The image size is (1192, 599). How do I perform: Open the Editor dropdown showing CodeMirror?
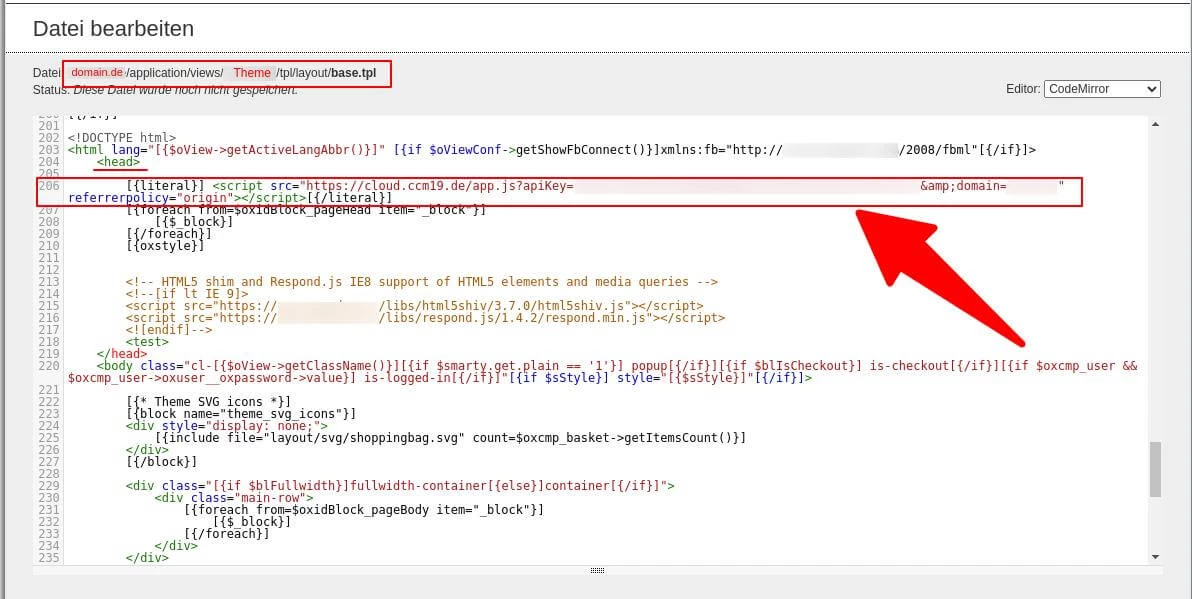1101,89
